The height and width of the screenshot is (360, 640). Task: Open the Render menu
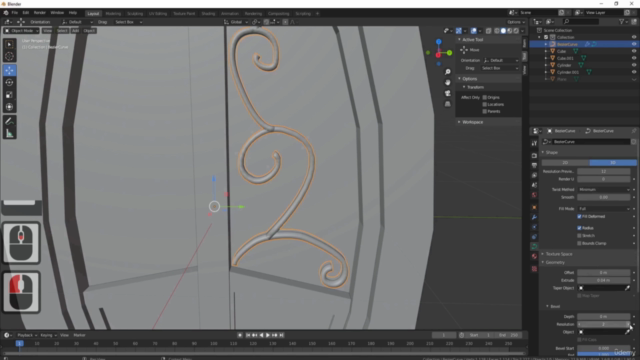[x=40, y=13]
